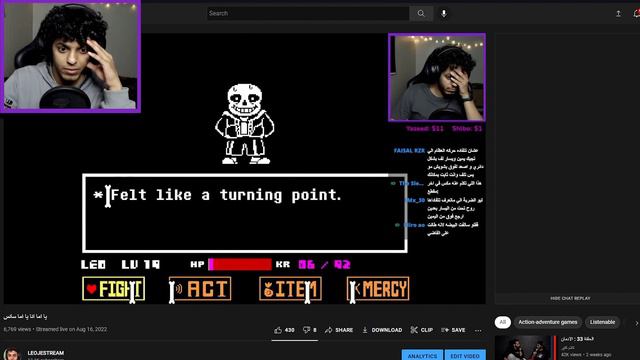This screenshot has height=360, width=640.
Task: Select the All filter chip
Action: 503,322
